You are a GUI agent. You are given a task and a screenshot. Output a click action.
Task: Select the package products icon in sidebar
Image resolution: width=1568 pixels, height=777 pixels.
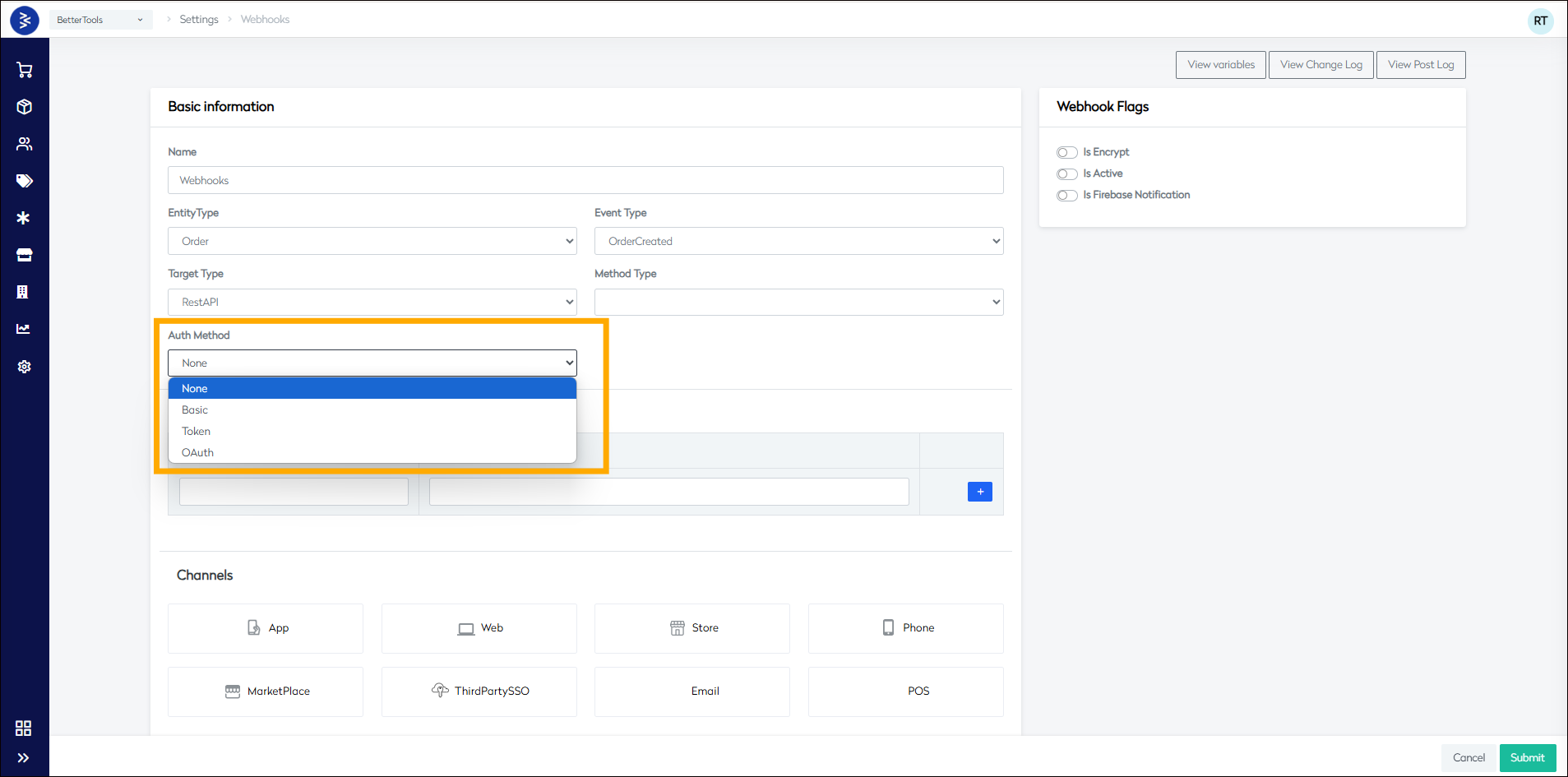(24, 107)
